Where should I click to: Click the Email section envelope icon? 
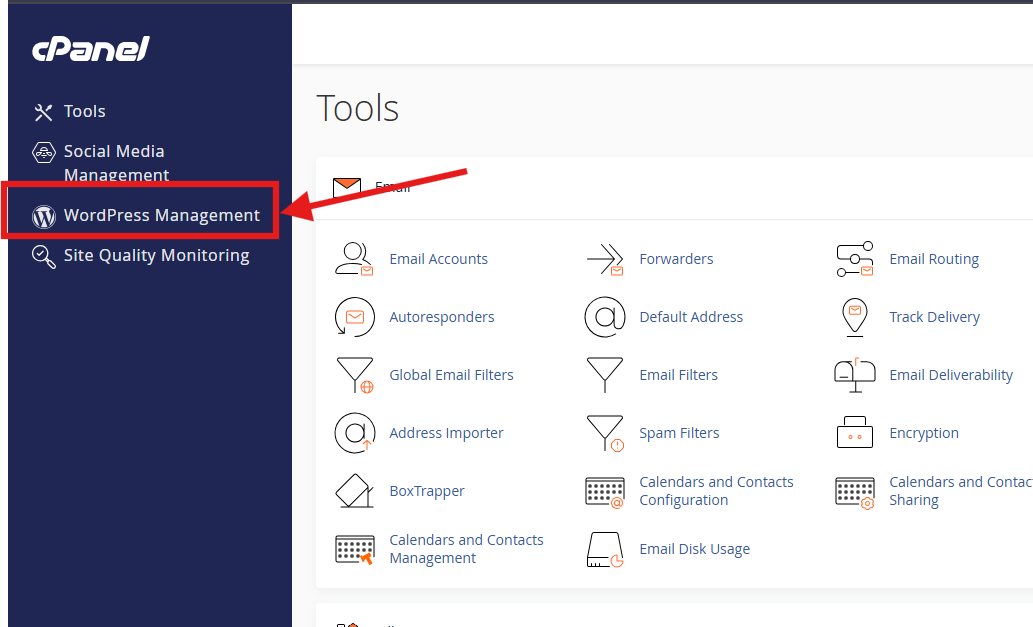click(x=347, y=188)
